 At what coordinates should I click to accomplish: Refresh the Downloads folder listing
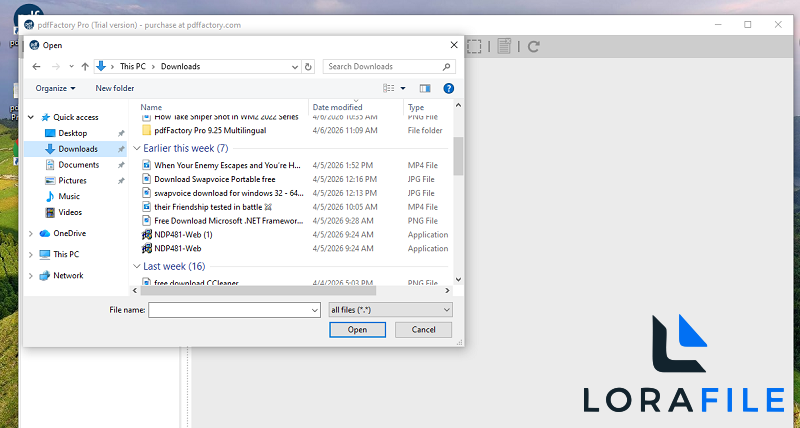308,66
